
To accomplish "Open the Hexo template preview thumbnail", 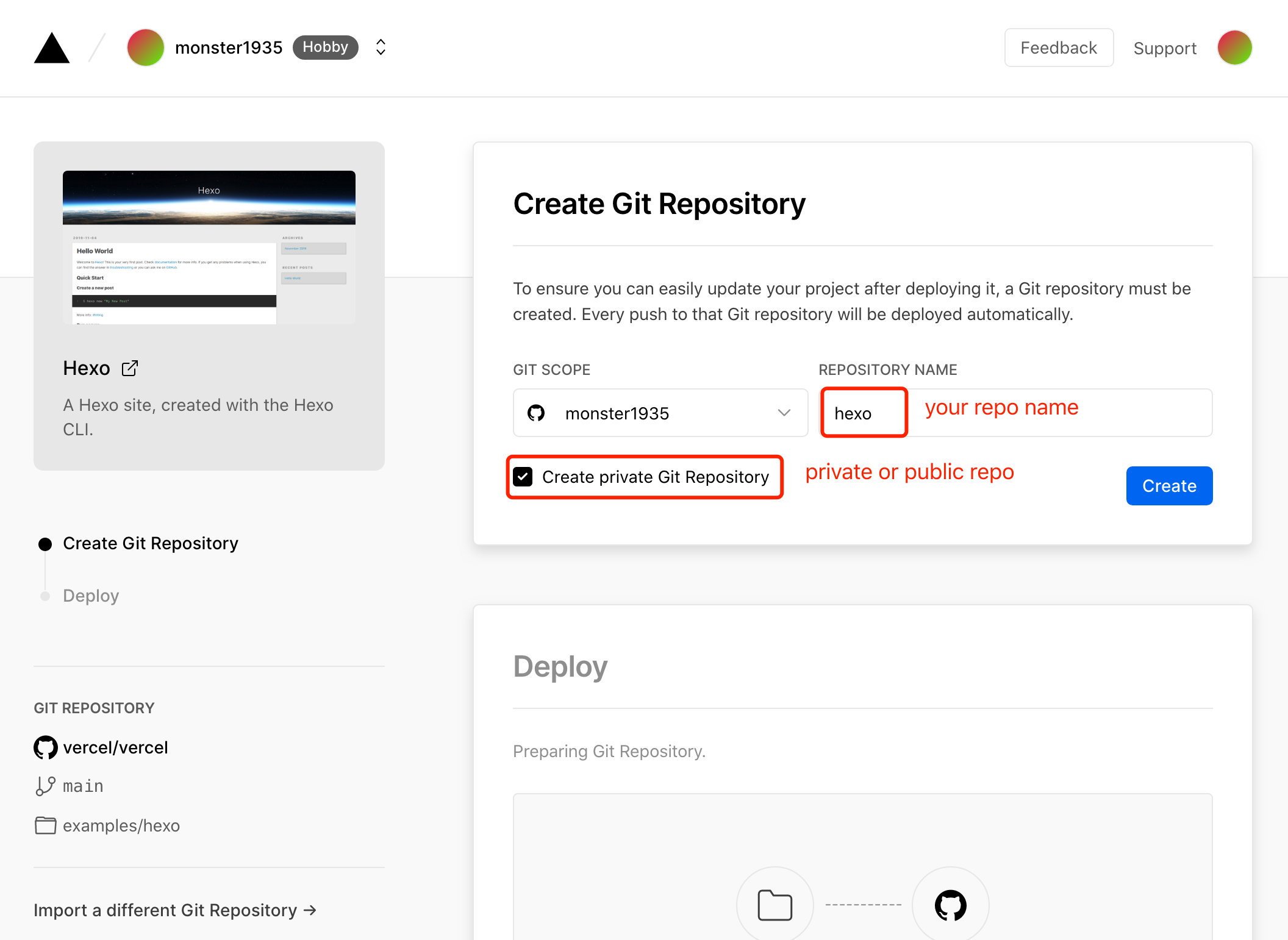I will tap(209, 247).
